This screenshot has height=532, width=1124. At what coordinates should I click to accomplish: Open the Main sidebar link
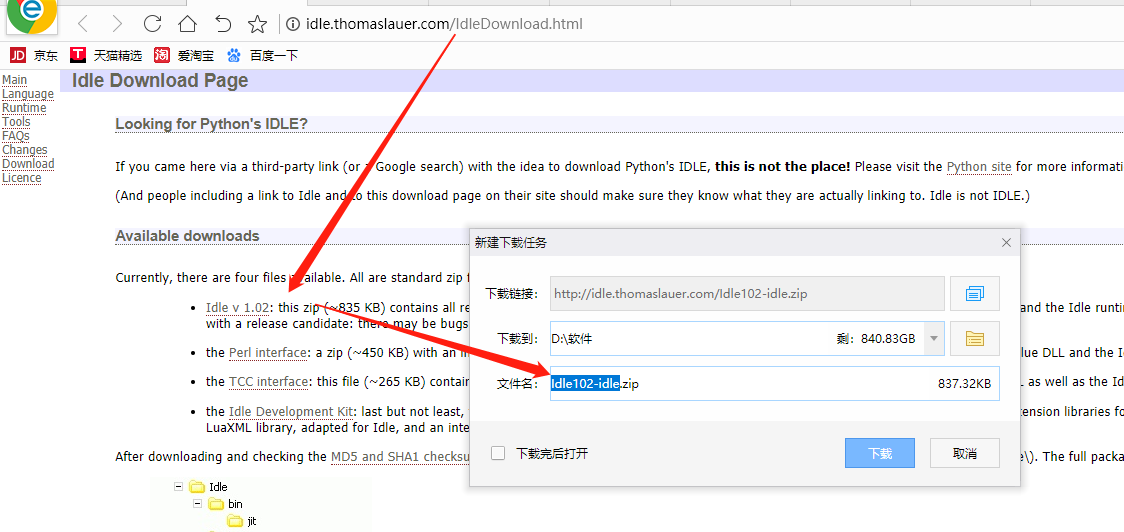[x=14, y=80]
